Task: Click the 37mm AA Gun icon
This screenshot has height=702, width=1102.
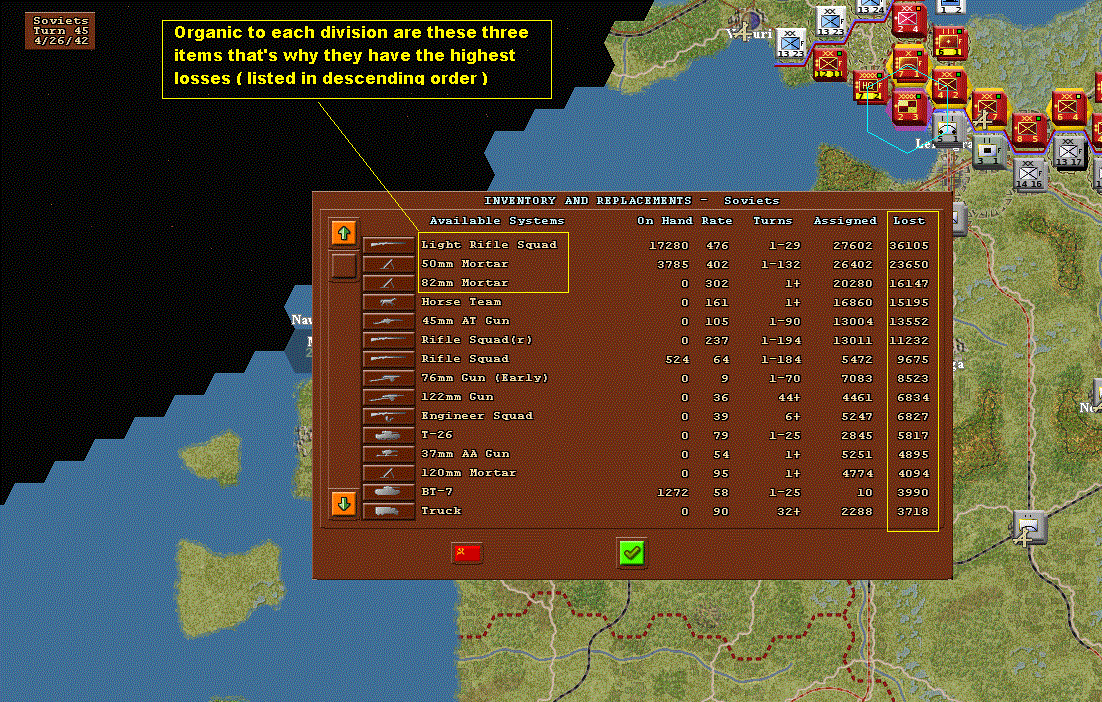Action: [x=388, y=454]
